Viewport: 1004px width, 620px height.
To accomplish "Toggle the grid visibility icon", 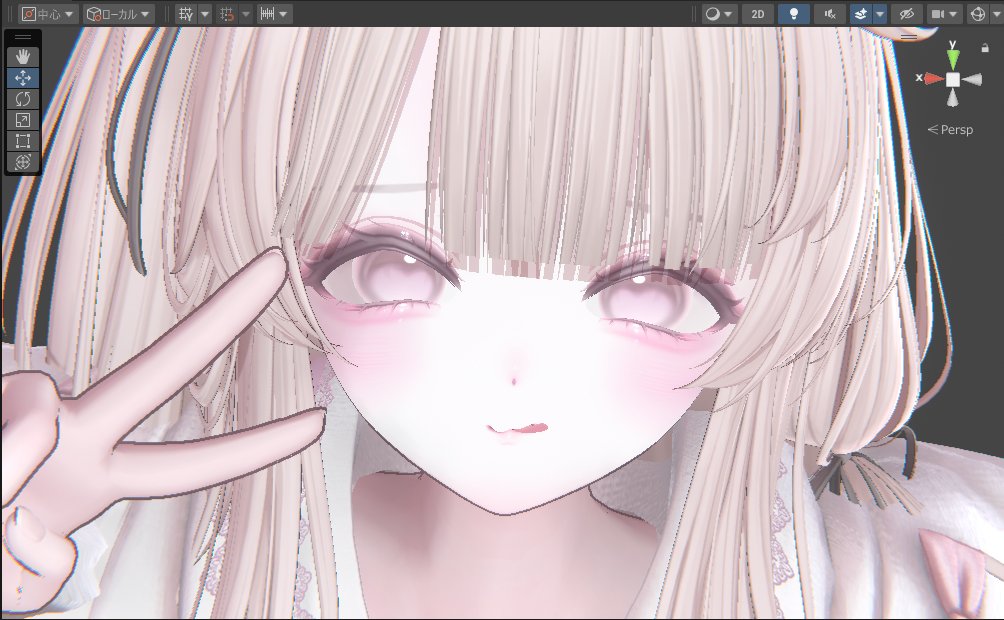I will pyautogui.click(x=186, y=13).
